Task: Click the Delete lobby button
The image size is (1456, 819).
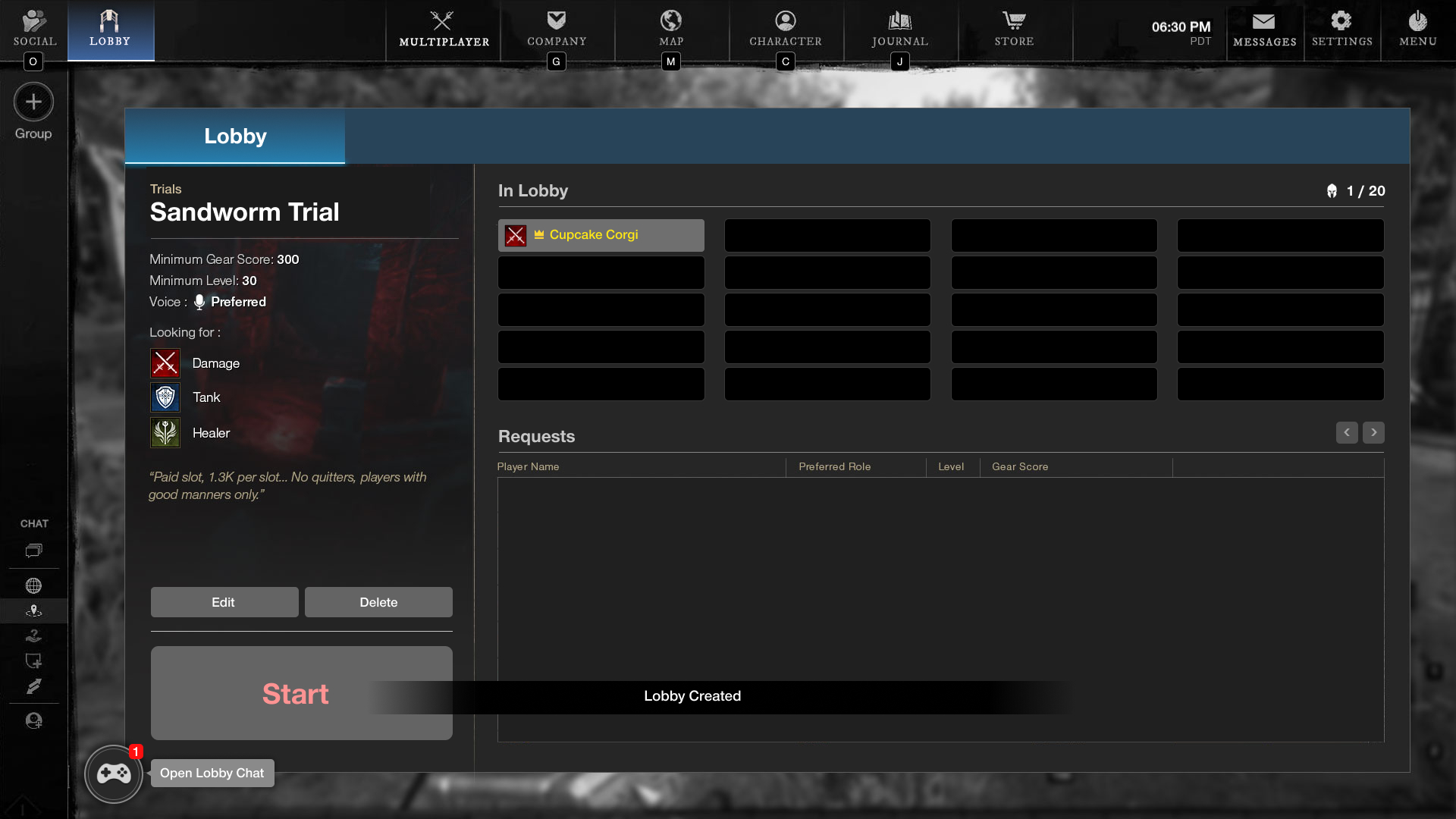Action: click(378, 602)
